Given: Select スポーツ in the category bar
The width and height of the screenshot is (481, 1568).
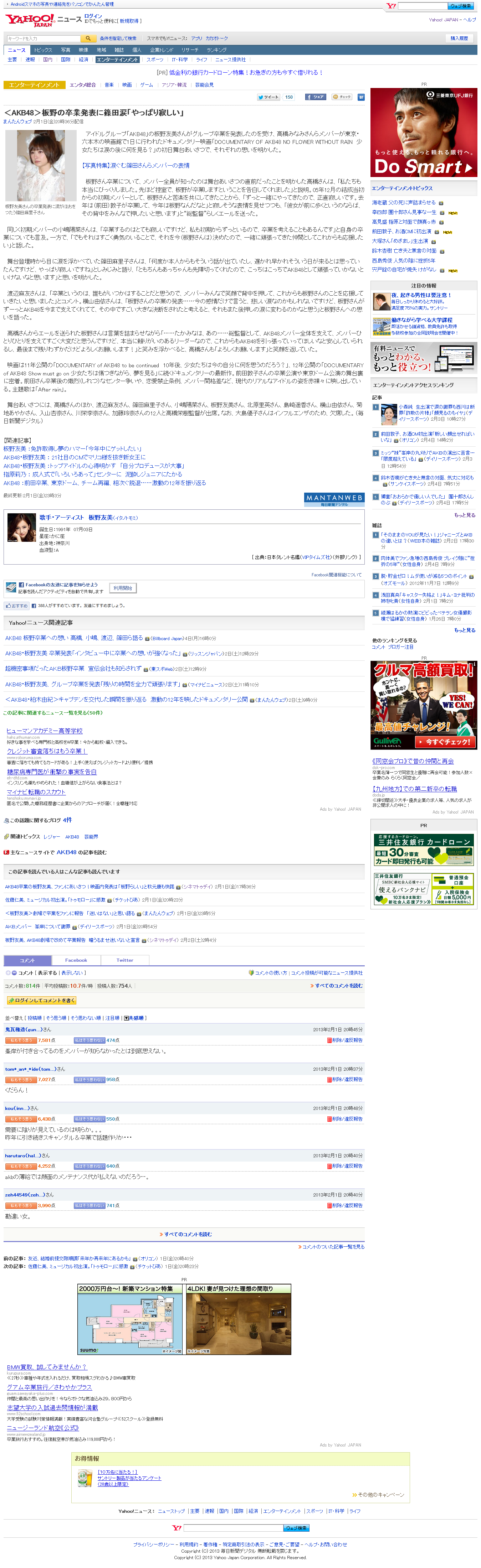Looking at the screenshot, I should 155,59.
